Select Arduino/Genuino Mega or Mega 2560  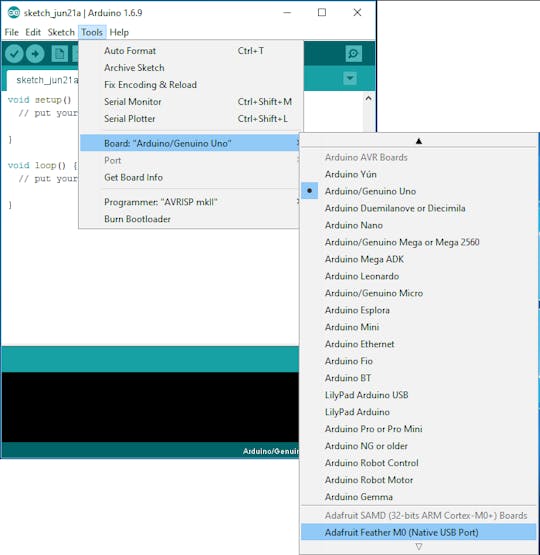(419, 242)
